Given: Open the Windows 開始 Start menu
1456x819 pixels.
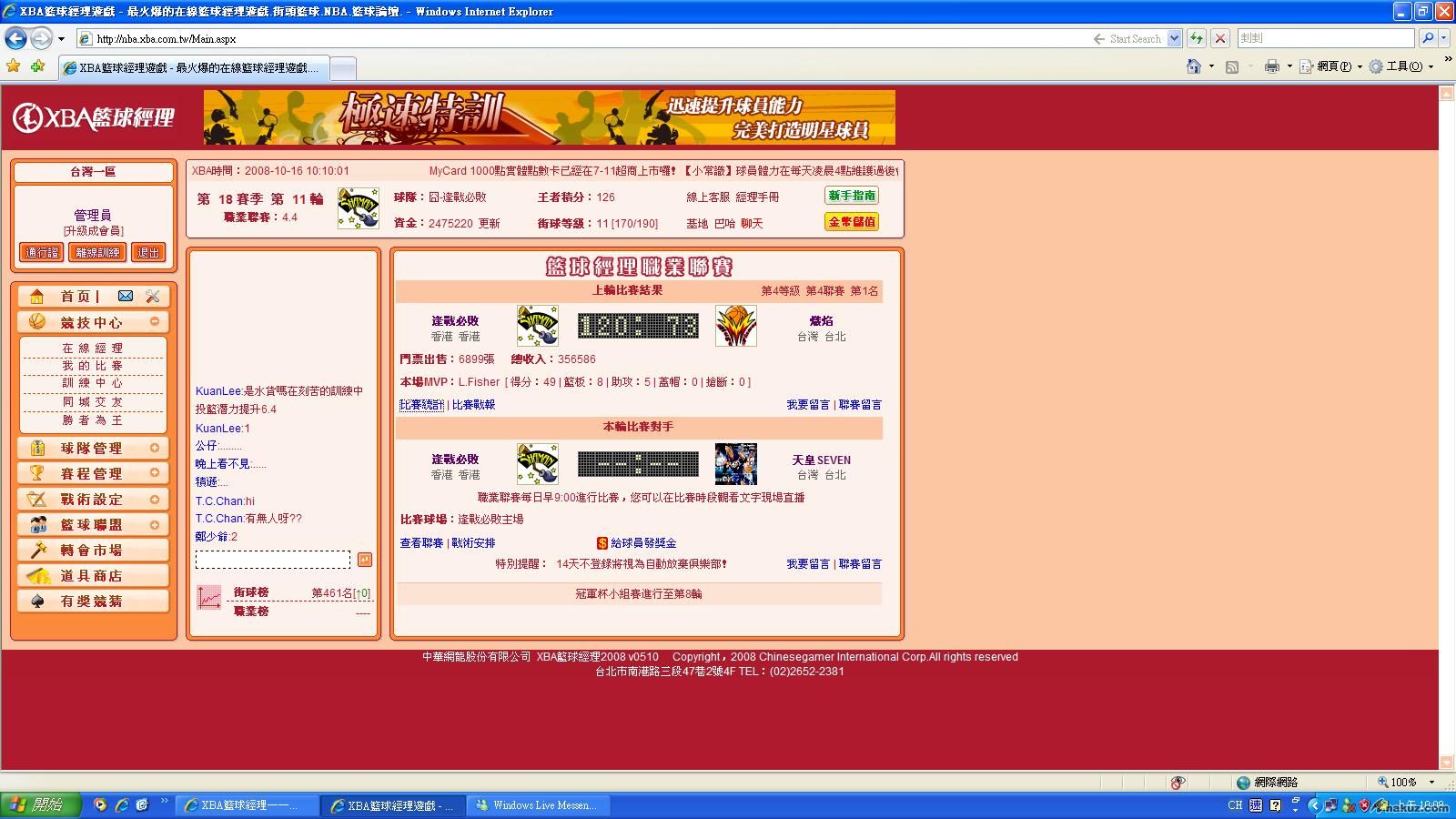Looking at the screenshot, I should pos(42,805).
